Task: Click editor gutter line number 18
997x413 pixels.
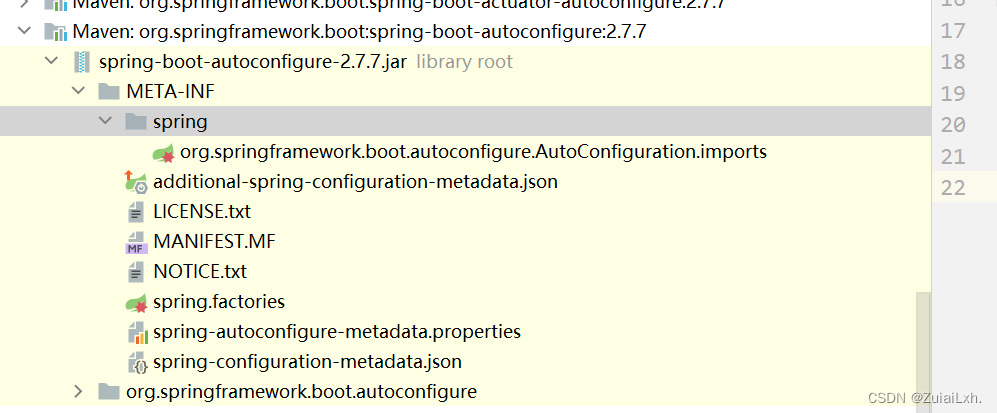Action: click(x=952, y=62)
